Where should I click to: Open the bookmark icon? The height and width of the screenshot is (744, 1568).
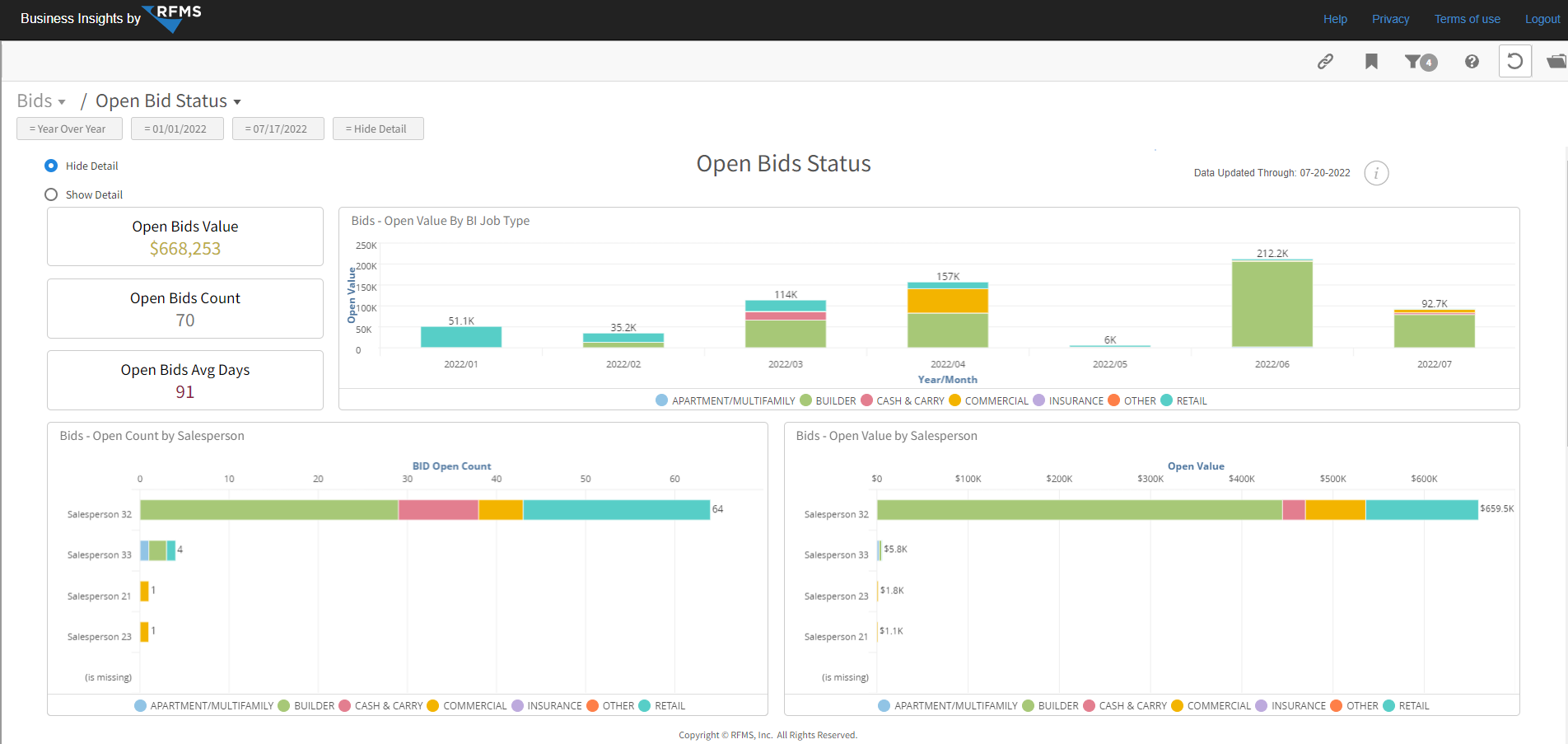(x=1371, y=61)
